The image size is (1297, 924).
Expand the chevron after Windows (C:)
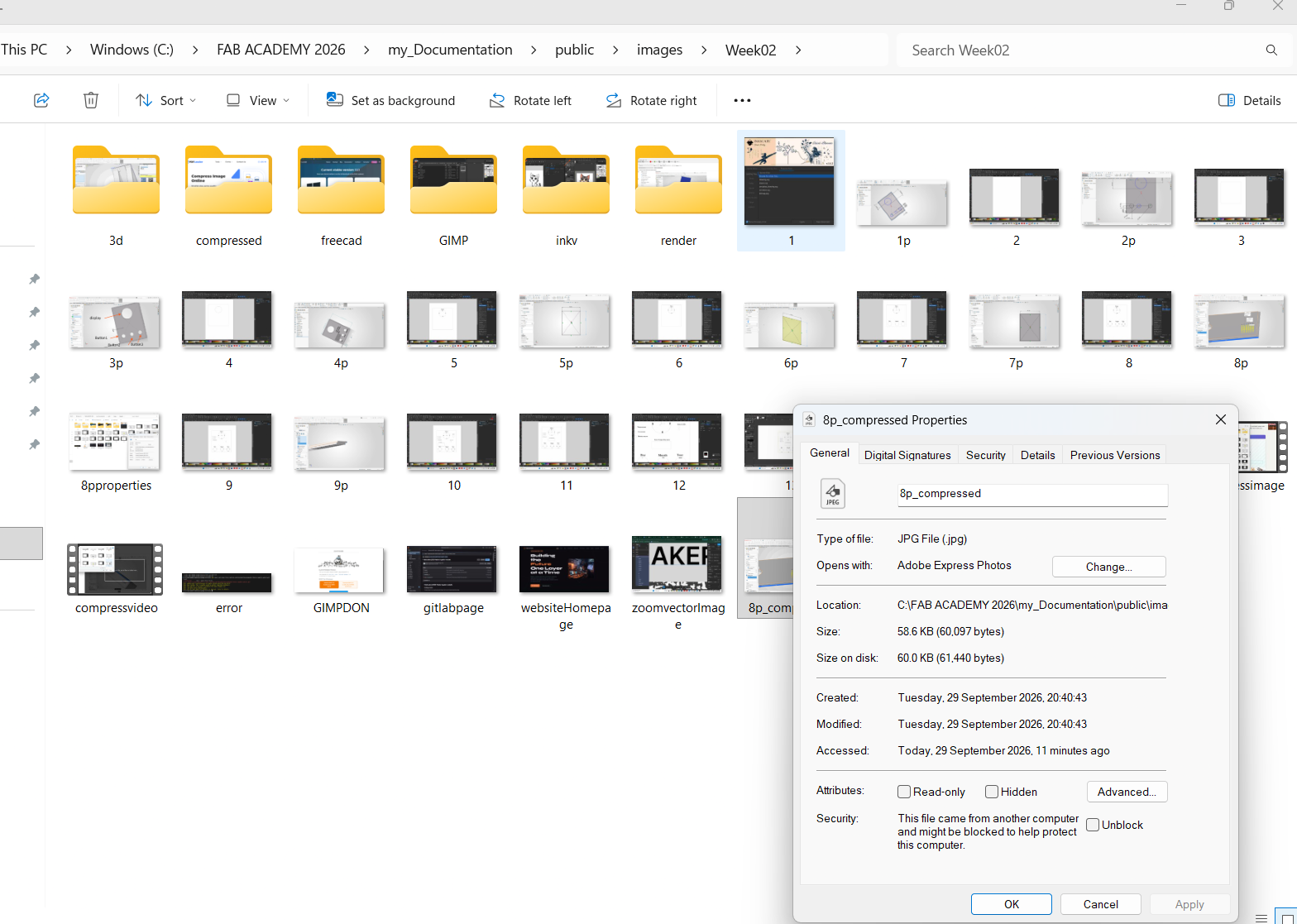point(195,50)
